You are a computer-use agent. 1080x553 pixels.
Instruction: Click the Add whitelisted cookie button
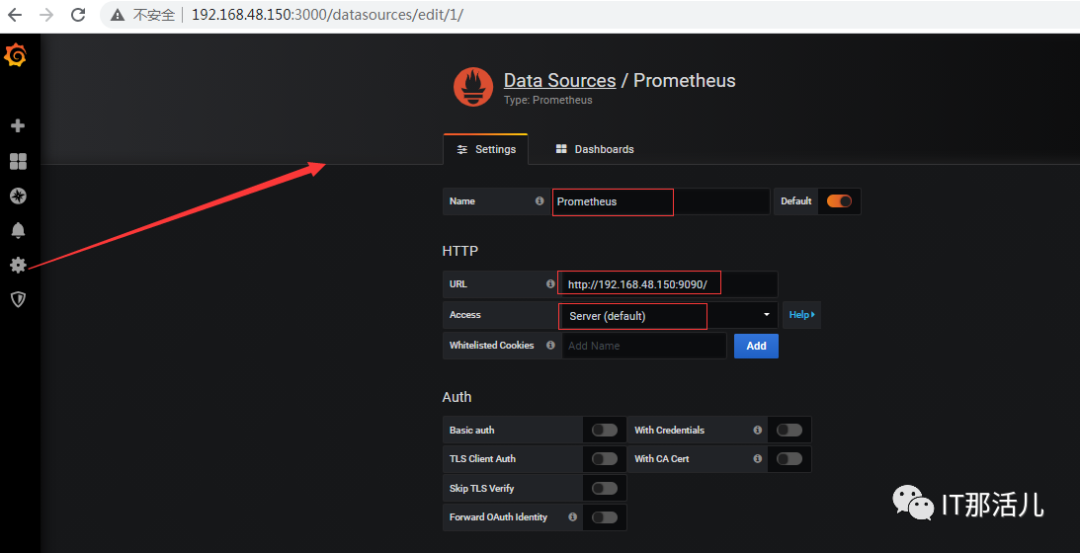756,346
